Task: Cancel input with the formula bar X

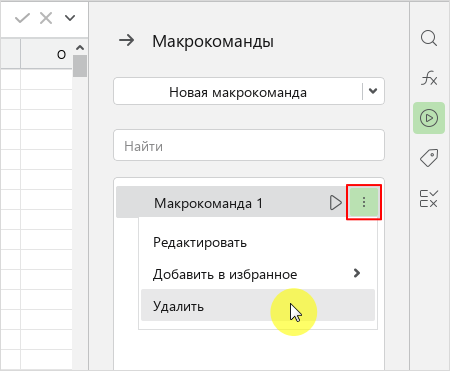Action: (x=46, y=18)
